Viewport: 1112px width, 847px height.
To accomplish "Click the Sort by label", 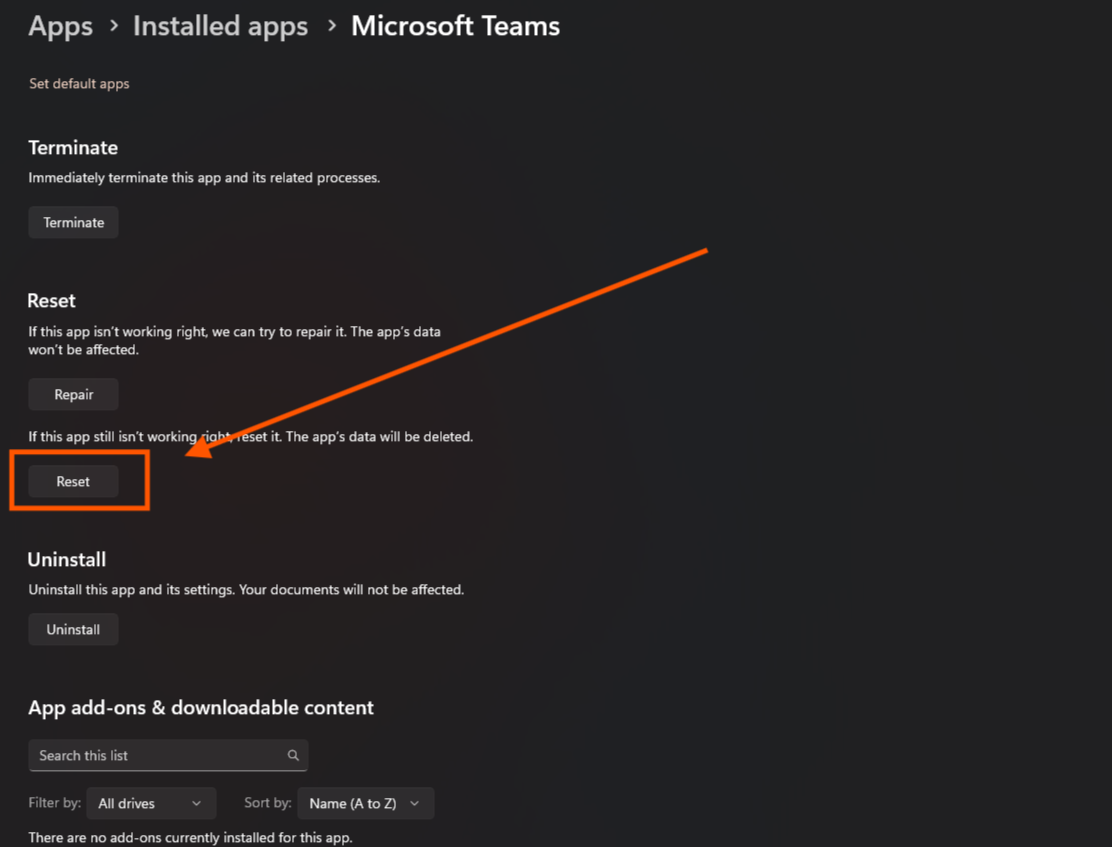I will 268,804.
